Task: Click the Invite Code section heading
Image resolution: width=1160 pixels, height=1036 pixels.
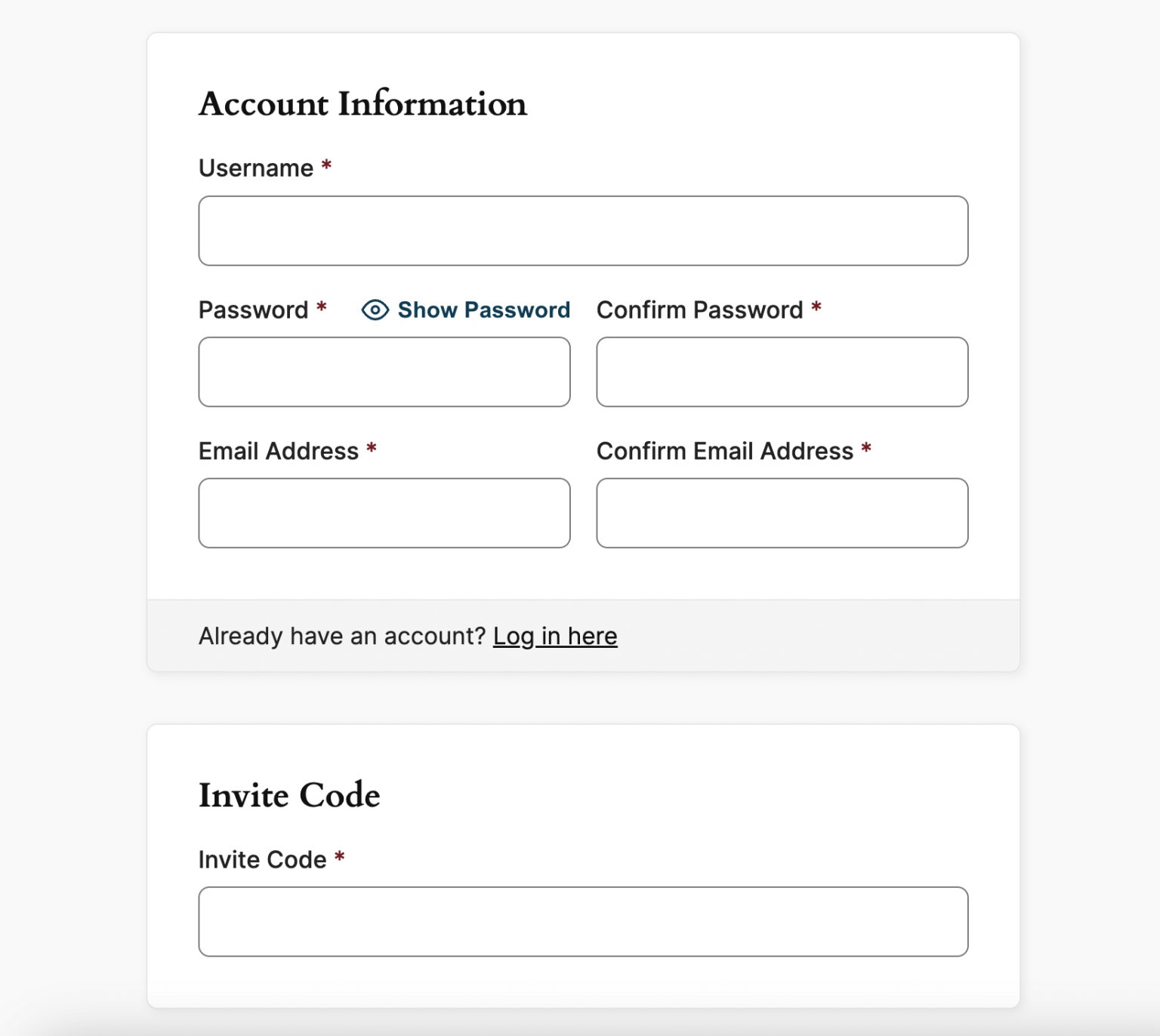Action: (x=288, y=795)
